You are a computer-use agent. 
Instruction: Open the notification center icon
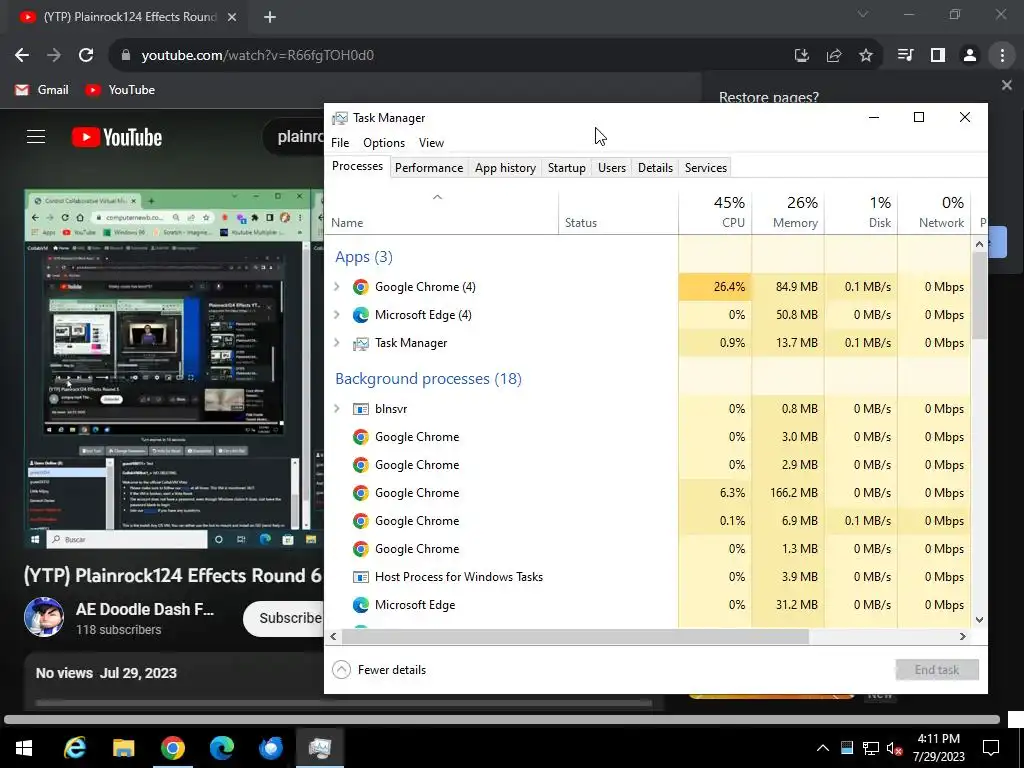tap(991, 748)
